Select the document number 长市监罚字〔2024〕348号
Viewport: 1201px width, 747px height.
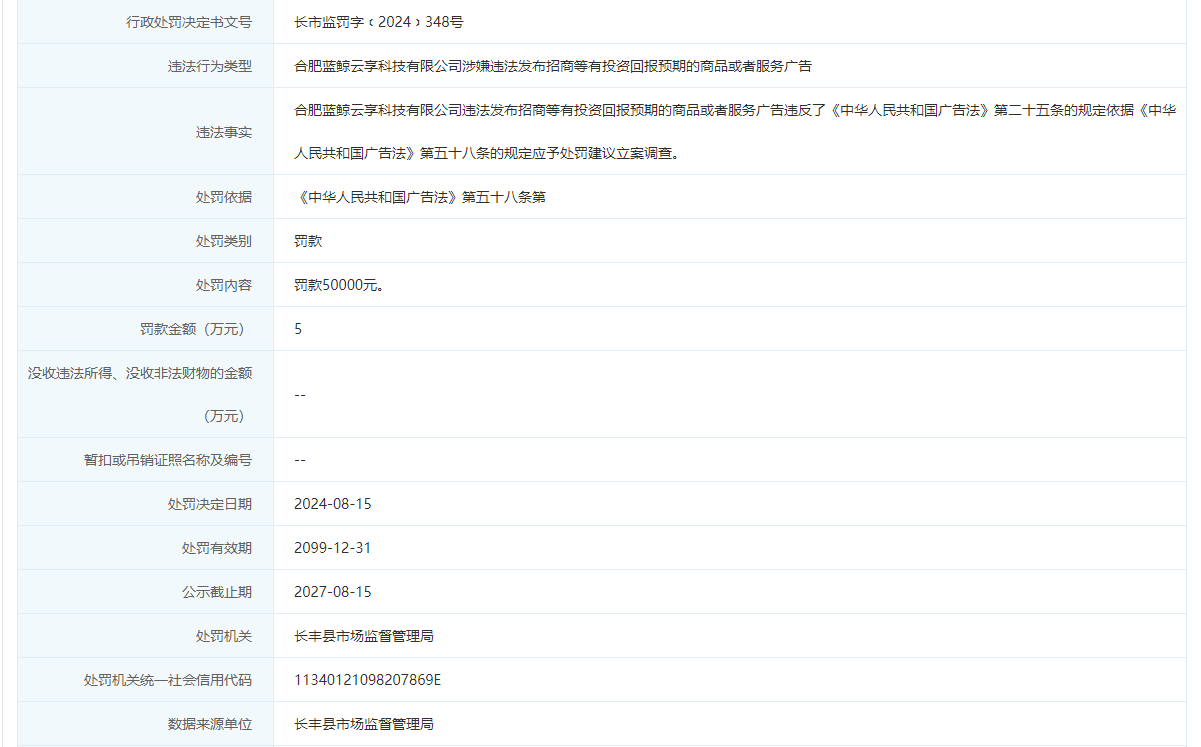(x=378, y=22)
